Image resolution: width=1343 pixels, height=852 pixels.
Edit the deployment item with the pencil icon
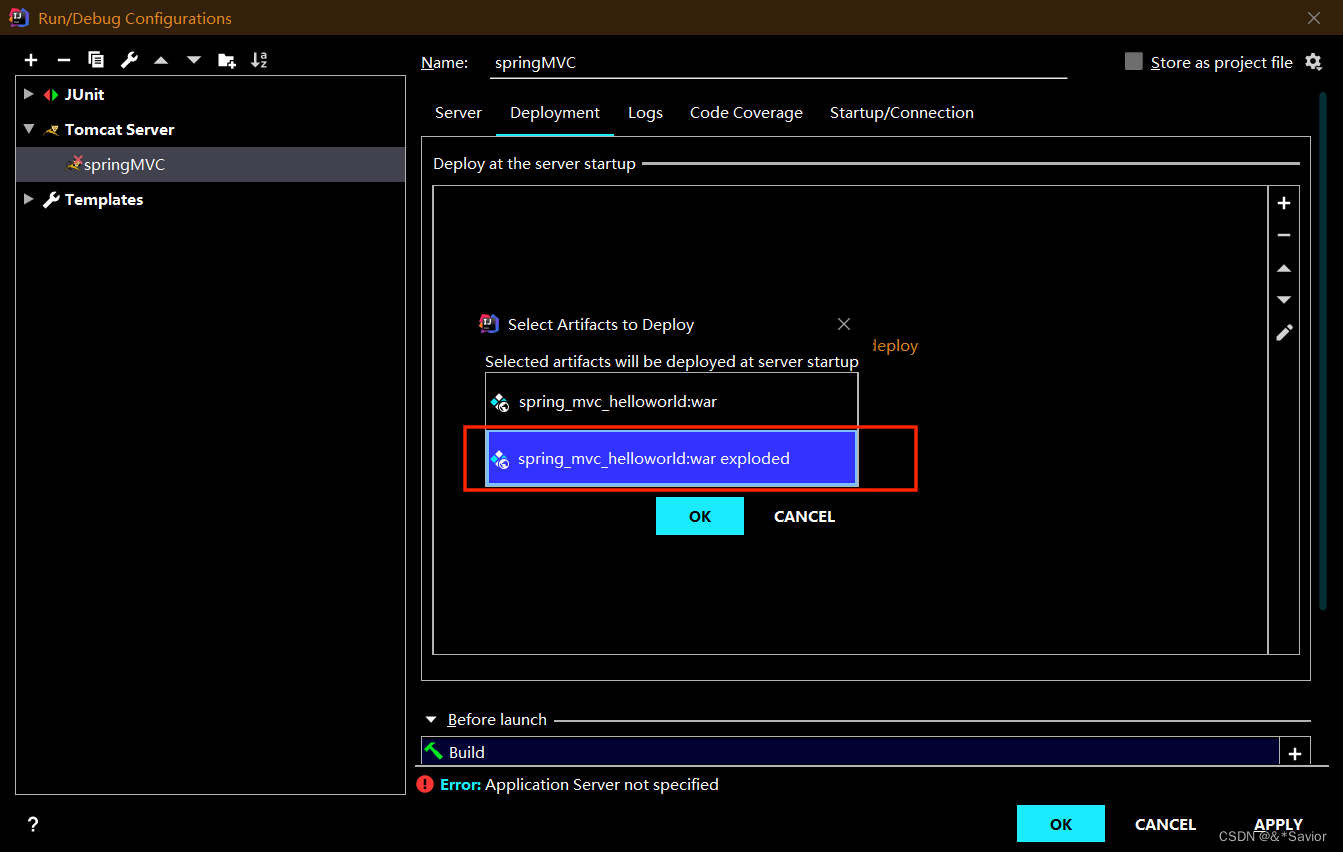click(1284, 332)
